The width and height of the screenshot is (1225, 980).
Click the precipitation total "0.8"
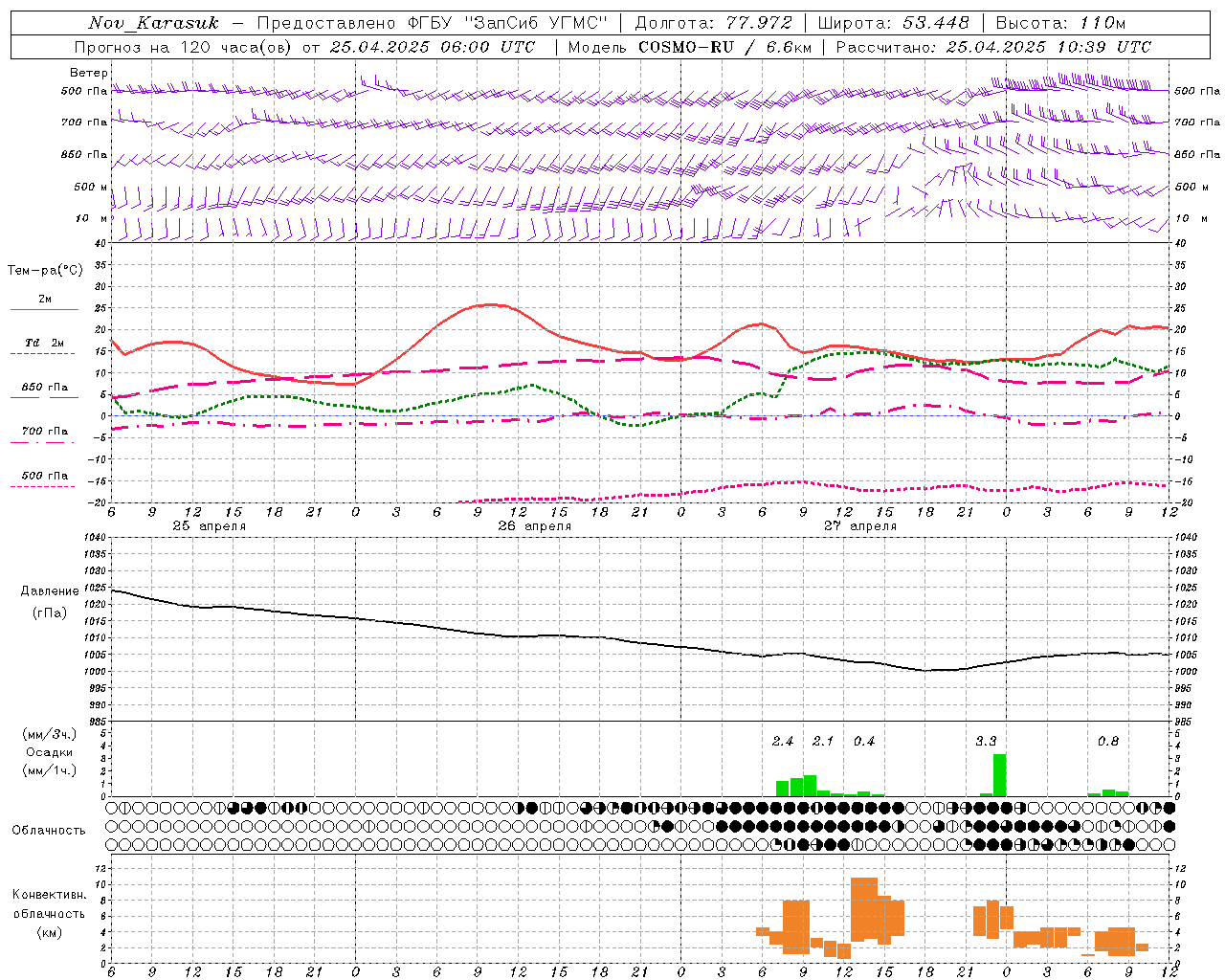tap(1108, 741)
